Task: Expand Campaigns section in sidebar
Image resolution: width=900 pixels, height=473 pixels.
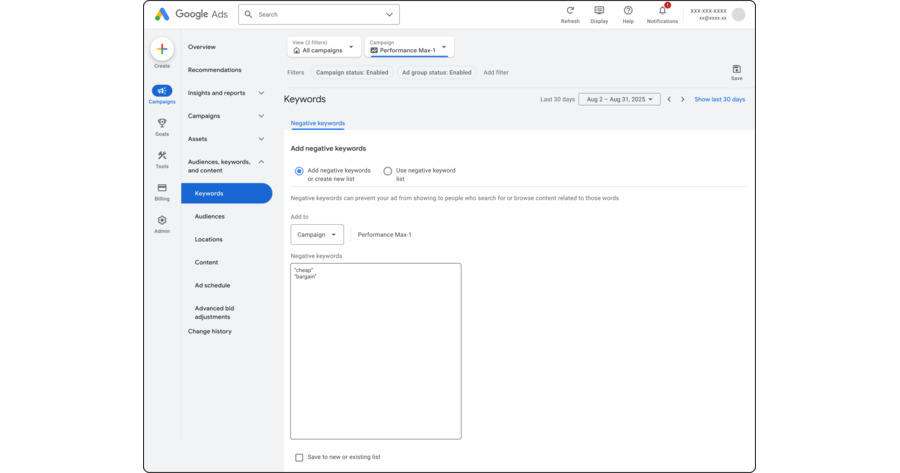Action: 261,116
